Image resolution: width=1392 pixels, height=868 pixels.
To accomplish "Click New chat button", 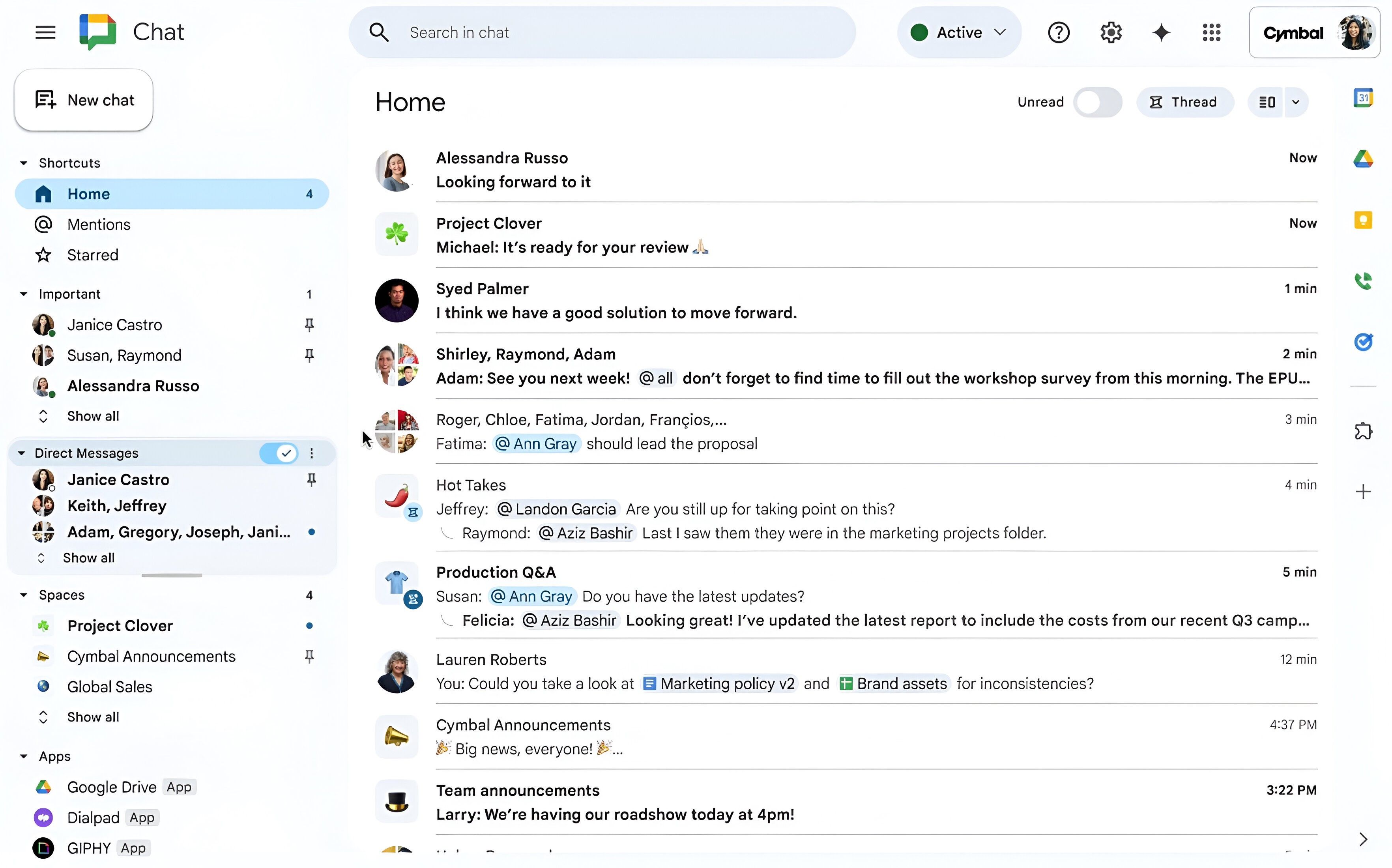I will pyautogui.click(x=84, y=99).
